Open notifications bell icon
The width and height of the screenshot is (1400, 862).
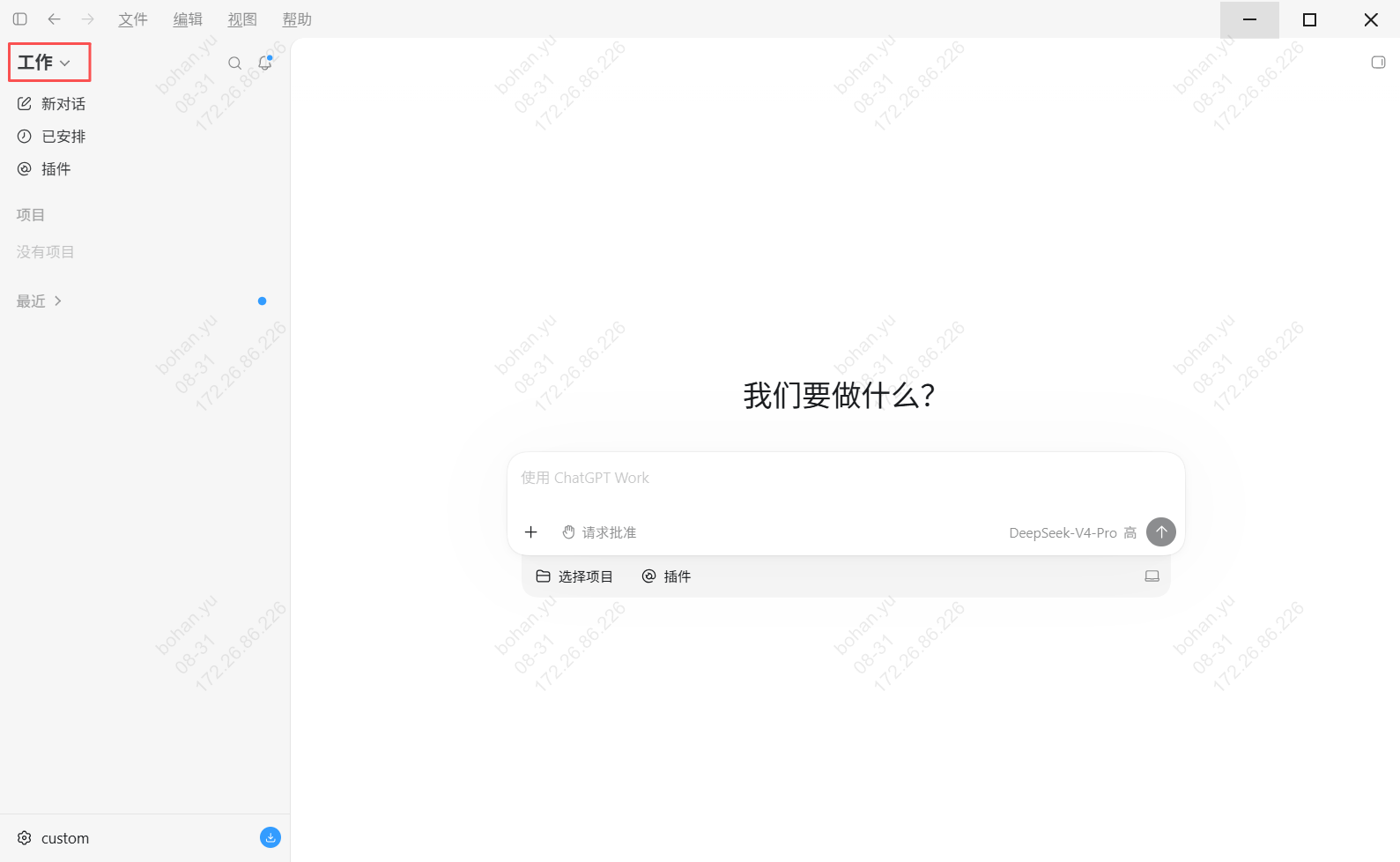(x=264, y=63)
